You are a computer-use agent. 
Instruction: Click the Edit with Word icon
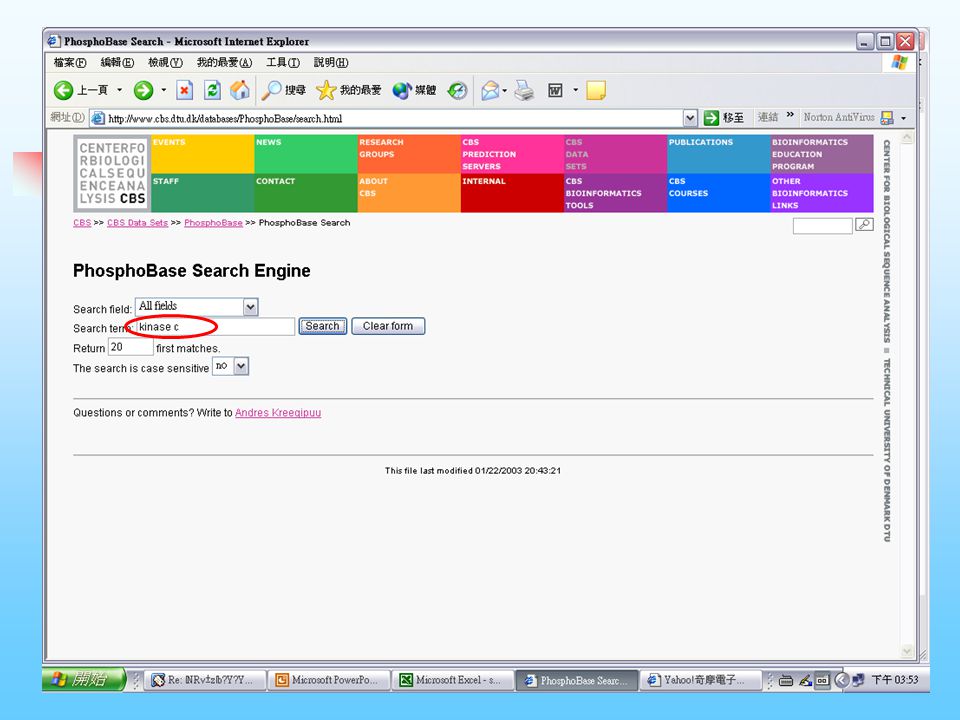coord(555,91)
